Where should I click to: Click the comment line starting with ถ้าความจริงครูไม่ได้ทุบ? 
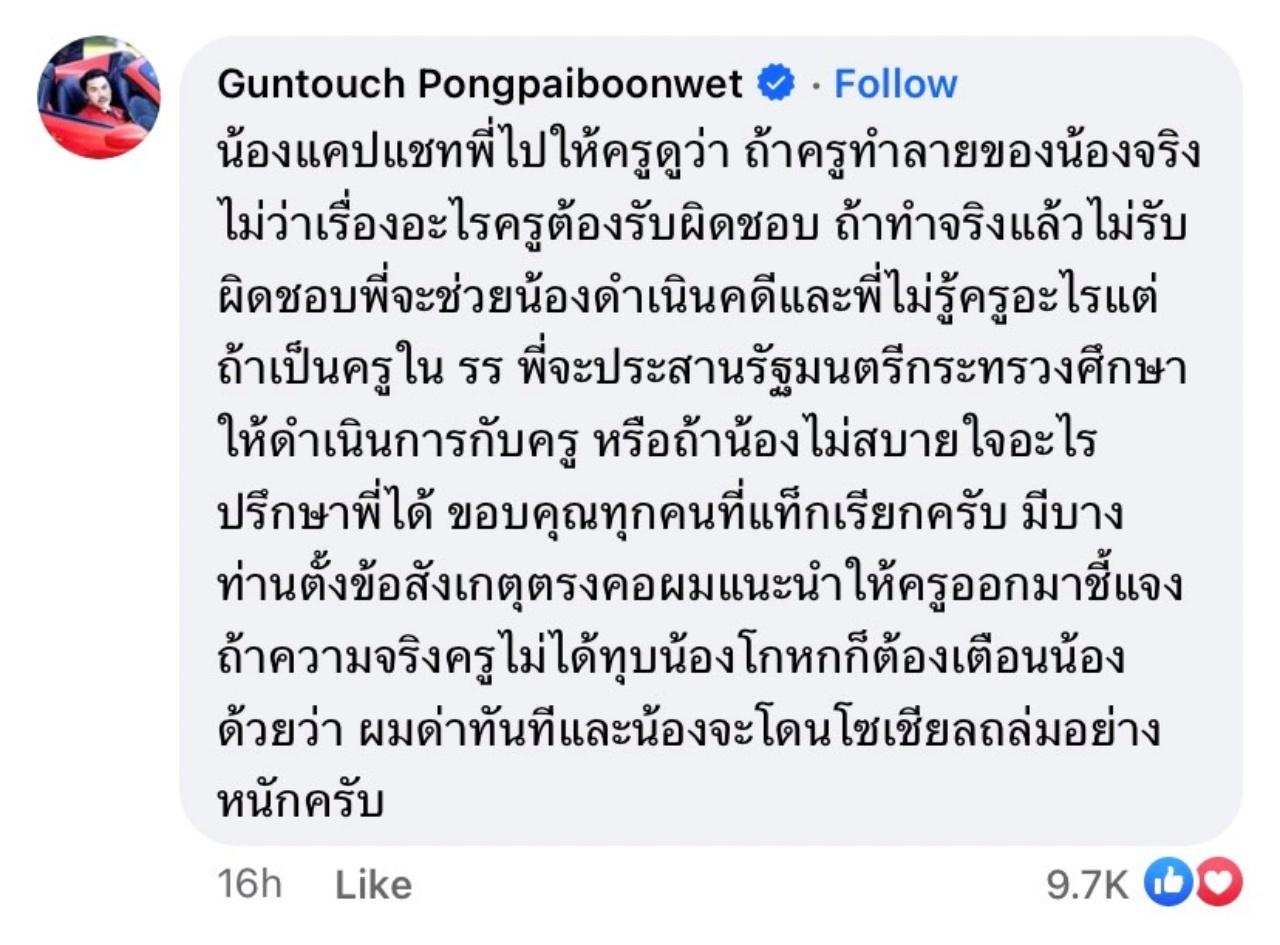[672, 659]
